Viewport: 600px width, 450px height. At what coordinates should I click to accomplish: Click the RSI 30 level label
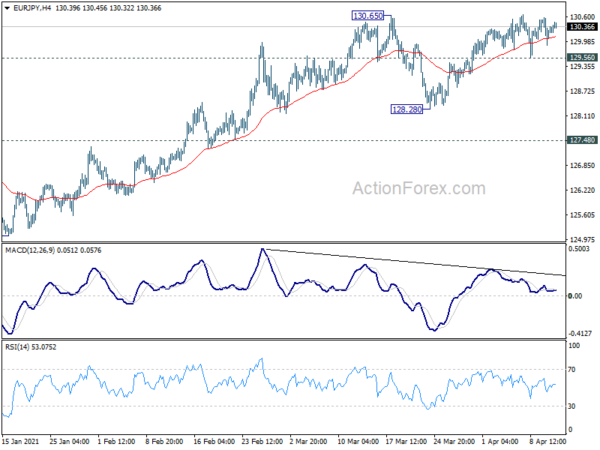[572, 406]
